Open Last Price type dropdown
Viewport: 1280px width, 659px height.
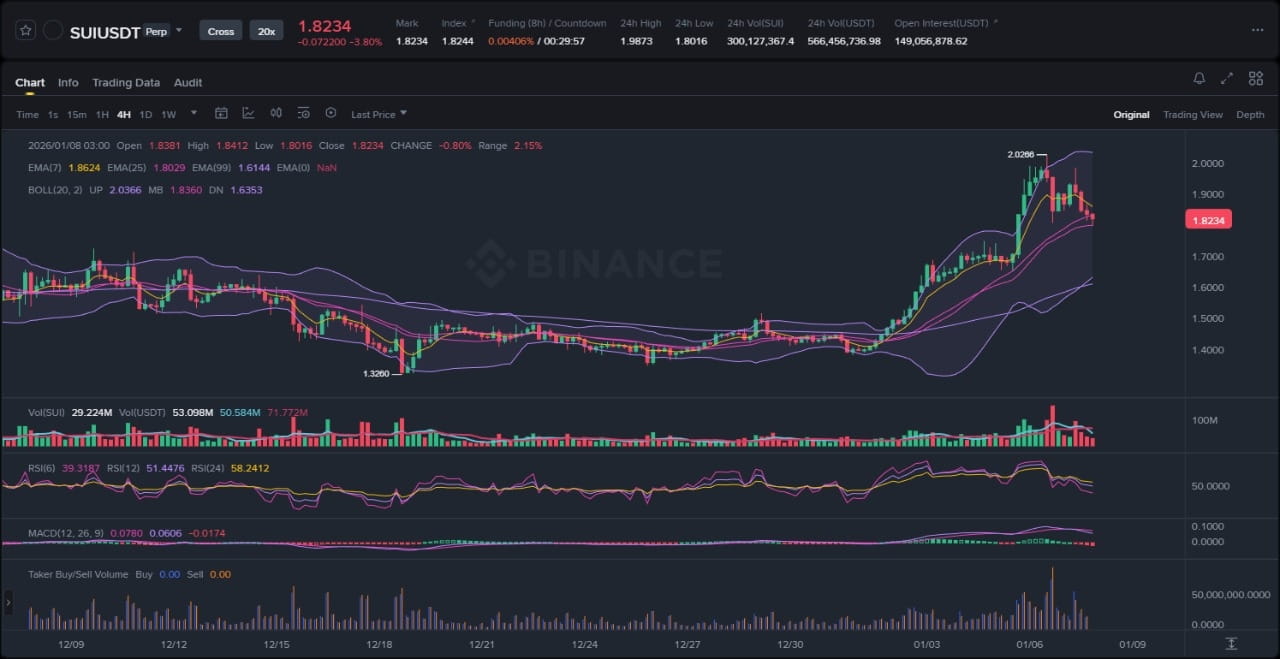[x=379, y=114]
